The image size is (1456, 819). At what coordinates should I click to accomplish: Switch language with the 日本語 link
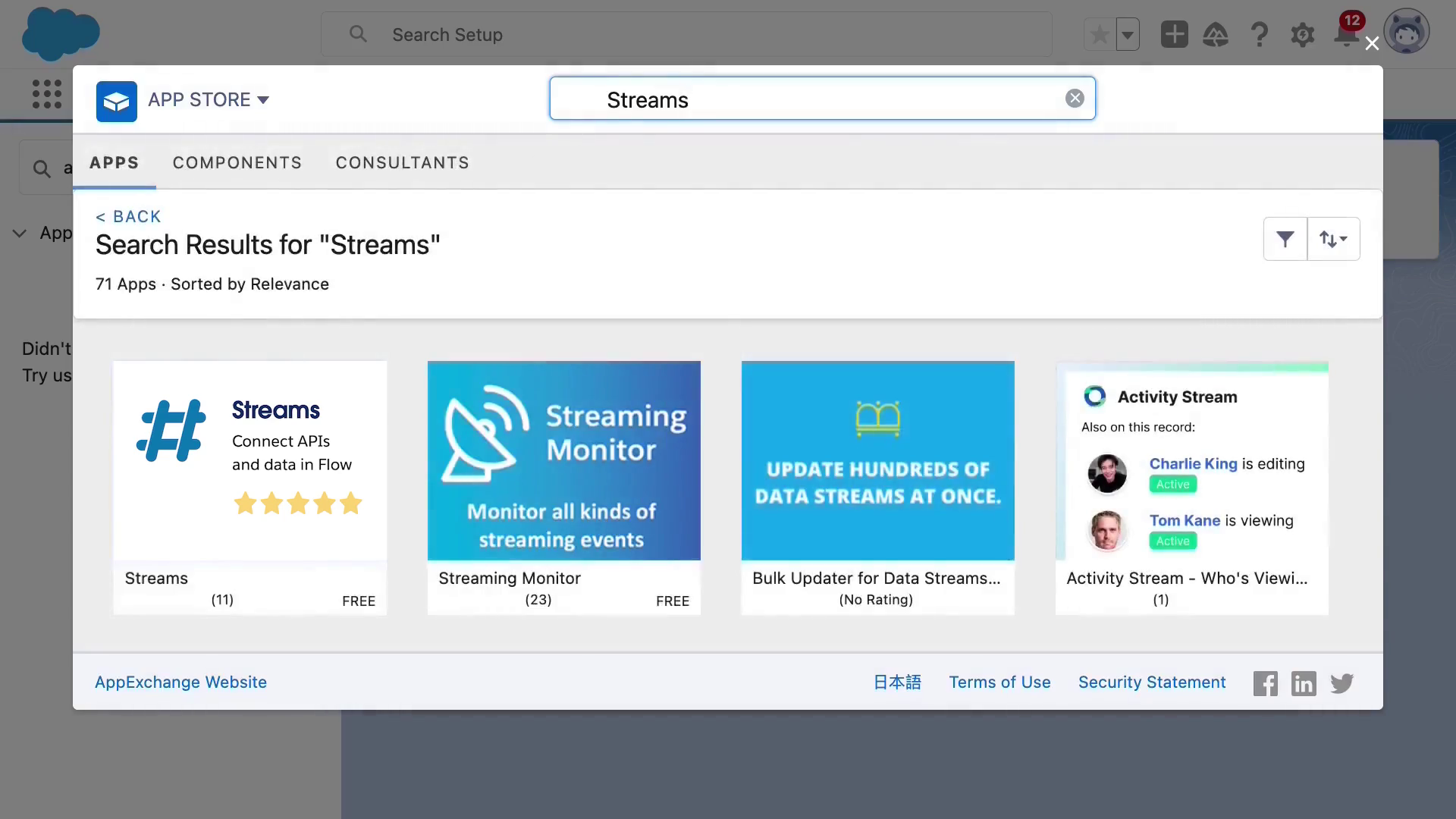[897, 682]
